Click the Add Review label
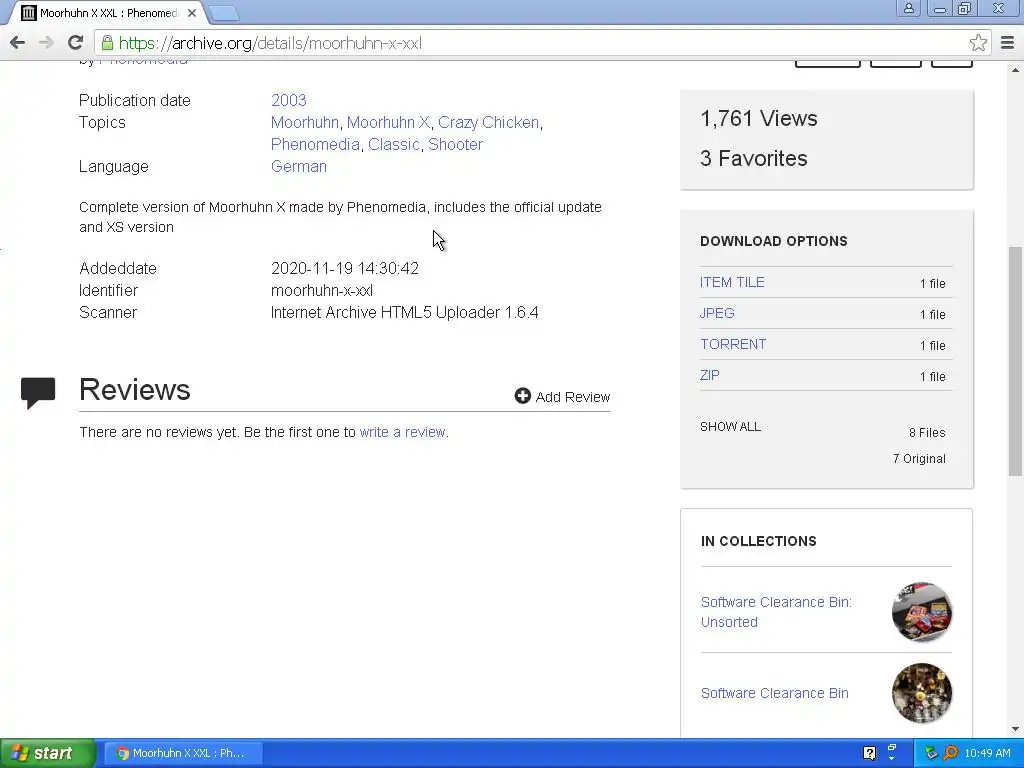Screen dimensions: 1024x768 point(573,397)
